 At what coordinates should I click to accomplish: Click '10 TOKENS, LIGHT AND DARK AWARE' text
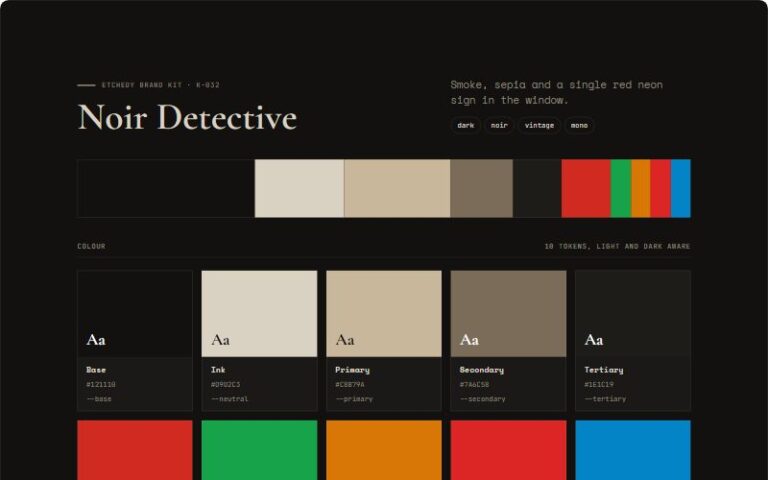tap(617, 246)
